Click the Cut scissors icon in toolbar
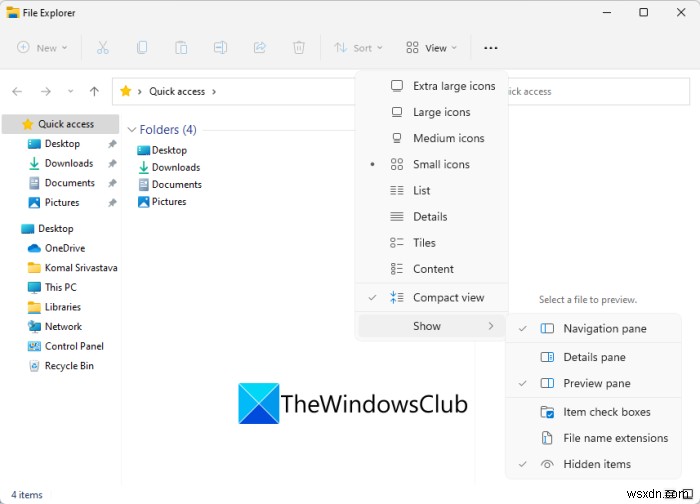Image resolution: width=700 pixels, height=504 pixels. coord(103,47)
